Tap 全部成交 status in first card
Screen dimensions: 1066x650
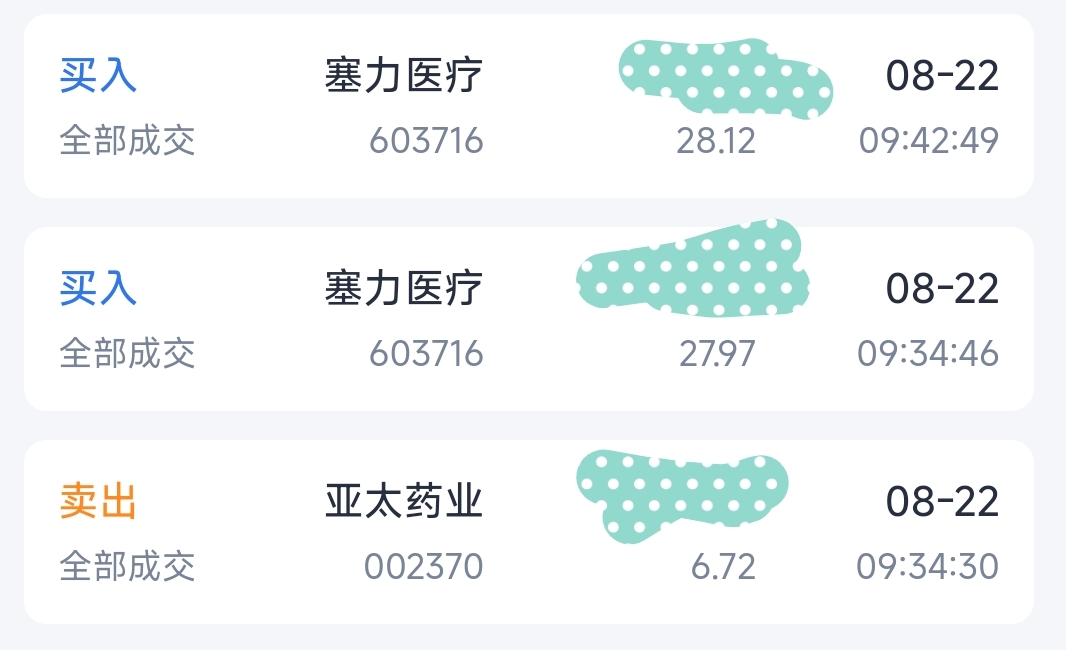click(x=127, y=141)
